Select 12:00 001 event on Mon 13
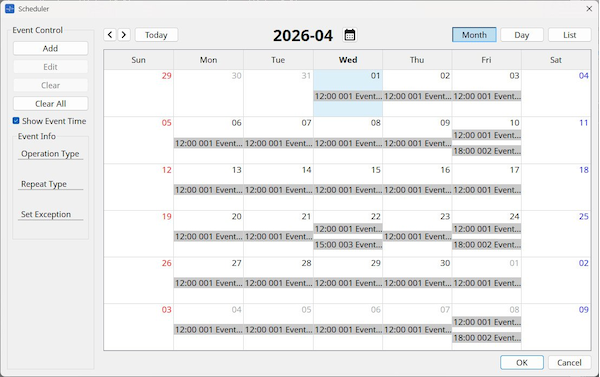 (209, 190)
